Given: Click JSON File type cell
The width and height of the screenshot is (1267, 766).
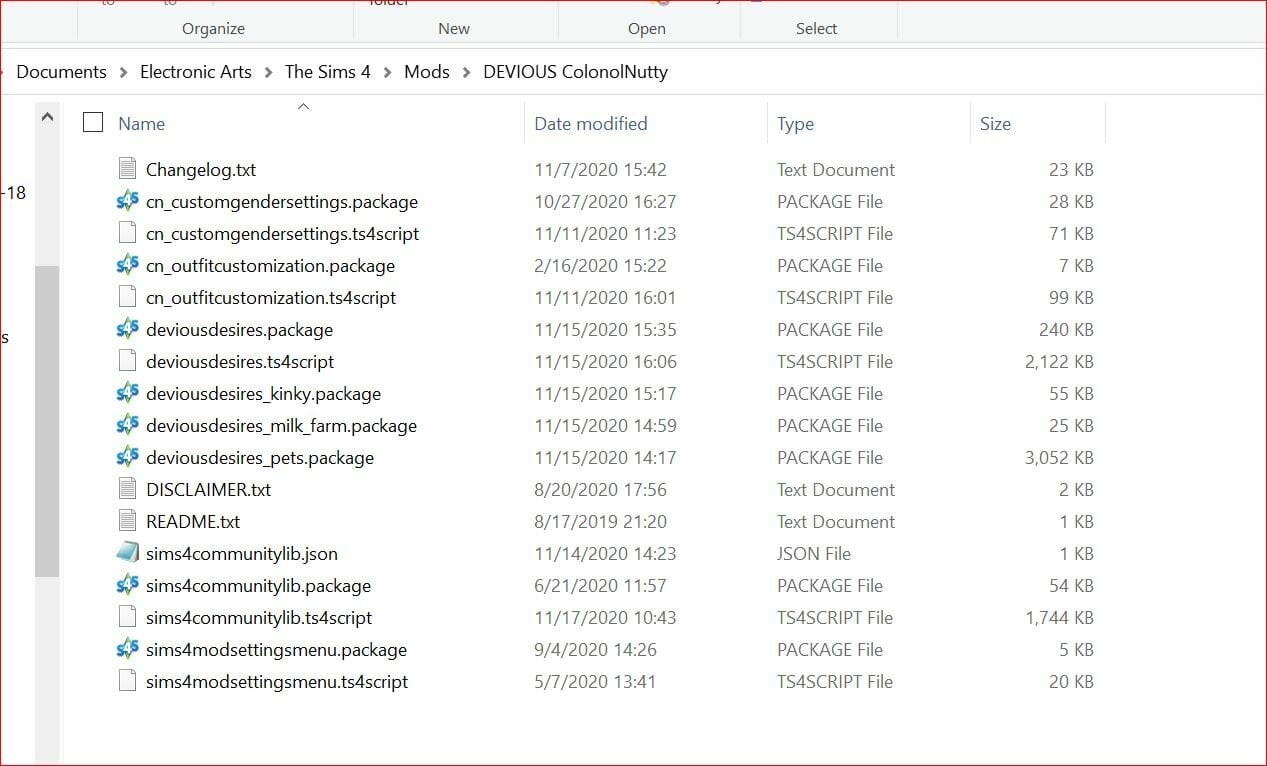Looking at the screenshot, I should pos(814,554).
